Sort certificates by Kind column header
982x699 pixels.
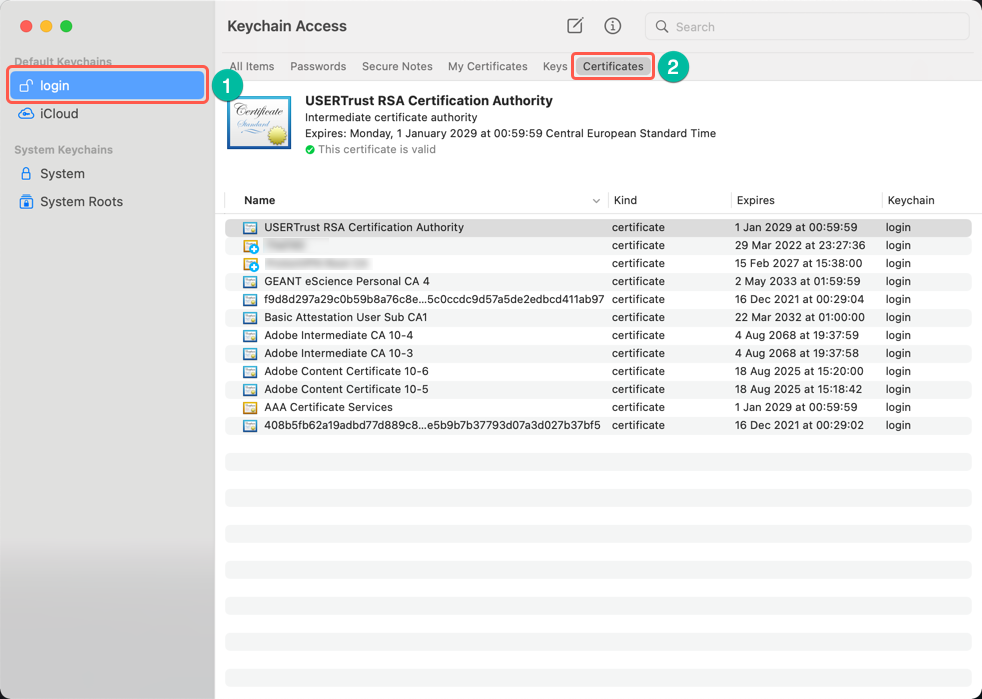[x=625, y=200]
